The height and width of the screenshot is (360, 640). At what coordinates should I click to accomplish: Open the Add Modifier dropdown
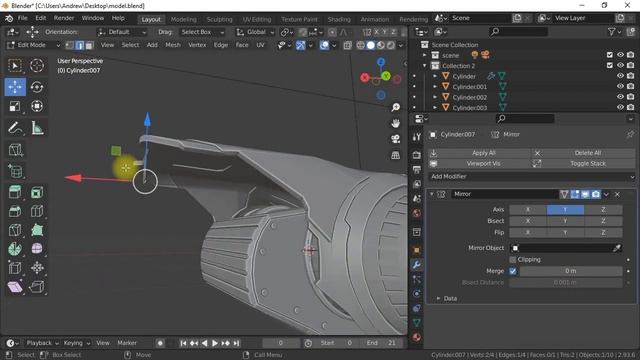click(x=532, y=176)
